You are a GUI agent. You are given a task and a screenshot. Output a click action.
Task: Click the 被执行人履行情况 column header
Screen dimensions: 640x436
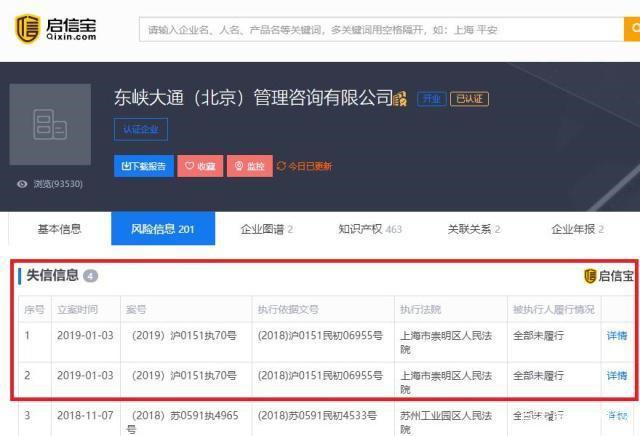554,309
